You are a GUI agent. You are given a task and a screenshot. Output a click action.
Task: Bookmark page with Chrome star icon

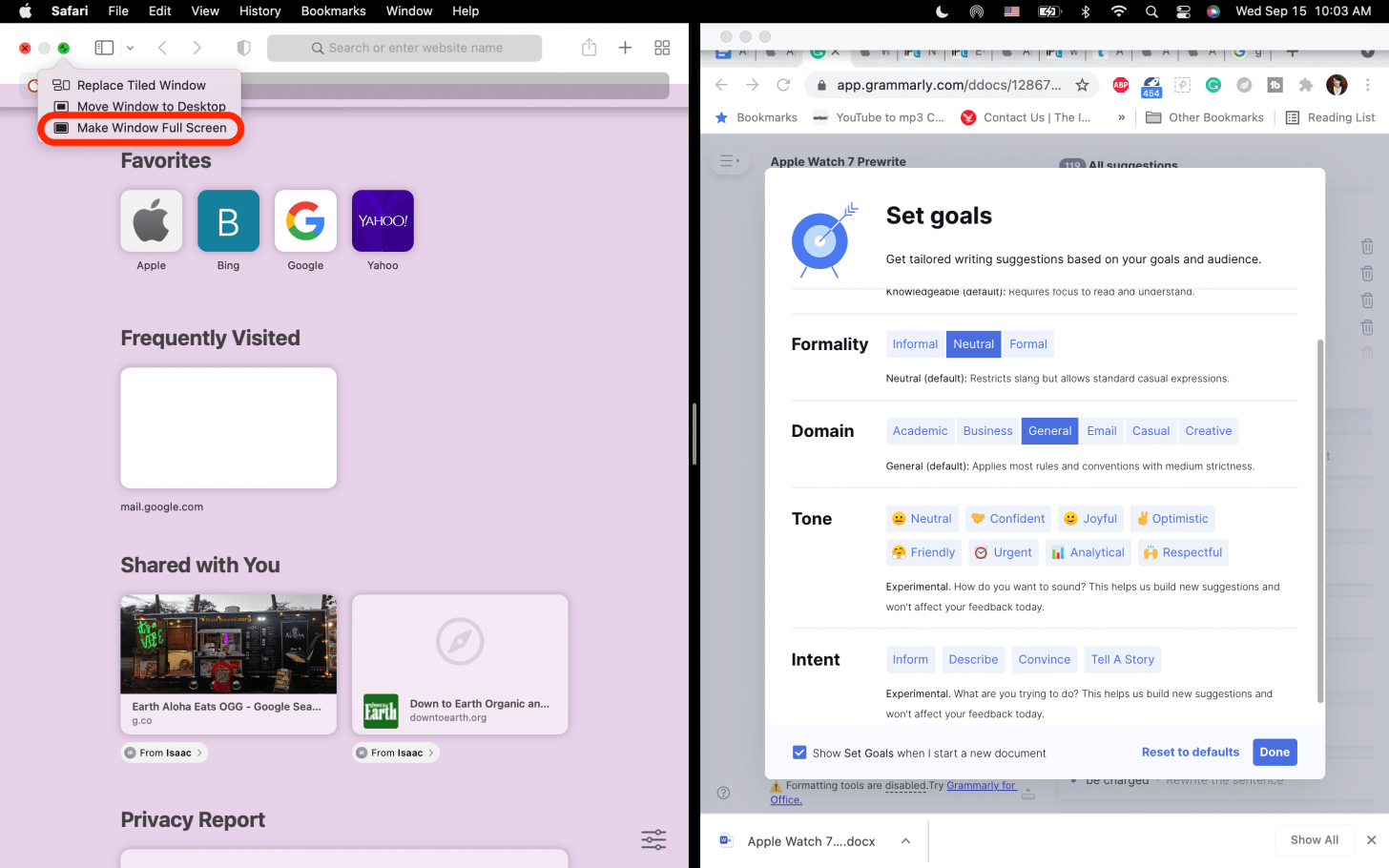pyautogui.click(x=1082, y=85)
